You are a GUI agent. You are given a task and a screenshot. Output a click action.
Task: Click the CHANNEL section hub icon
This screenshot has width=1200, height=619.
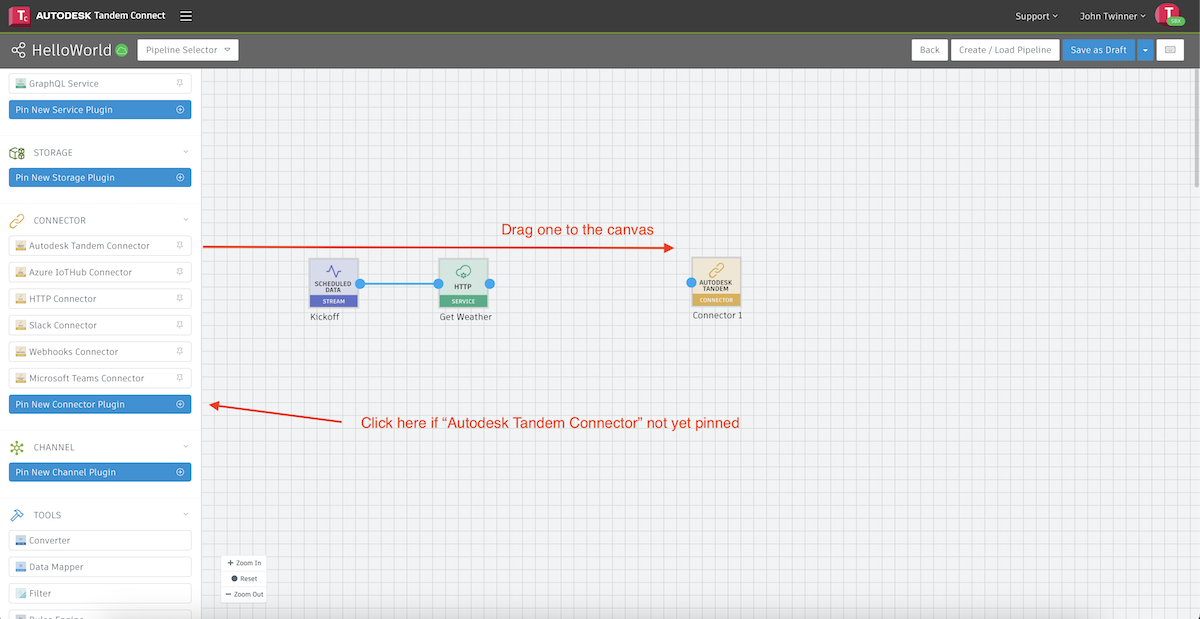point(16,447)
